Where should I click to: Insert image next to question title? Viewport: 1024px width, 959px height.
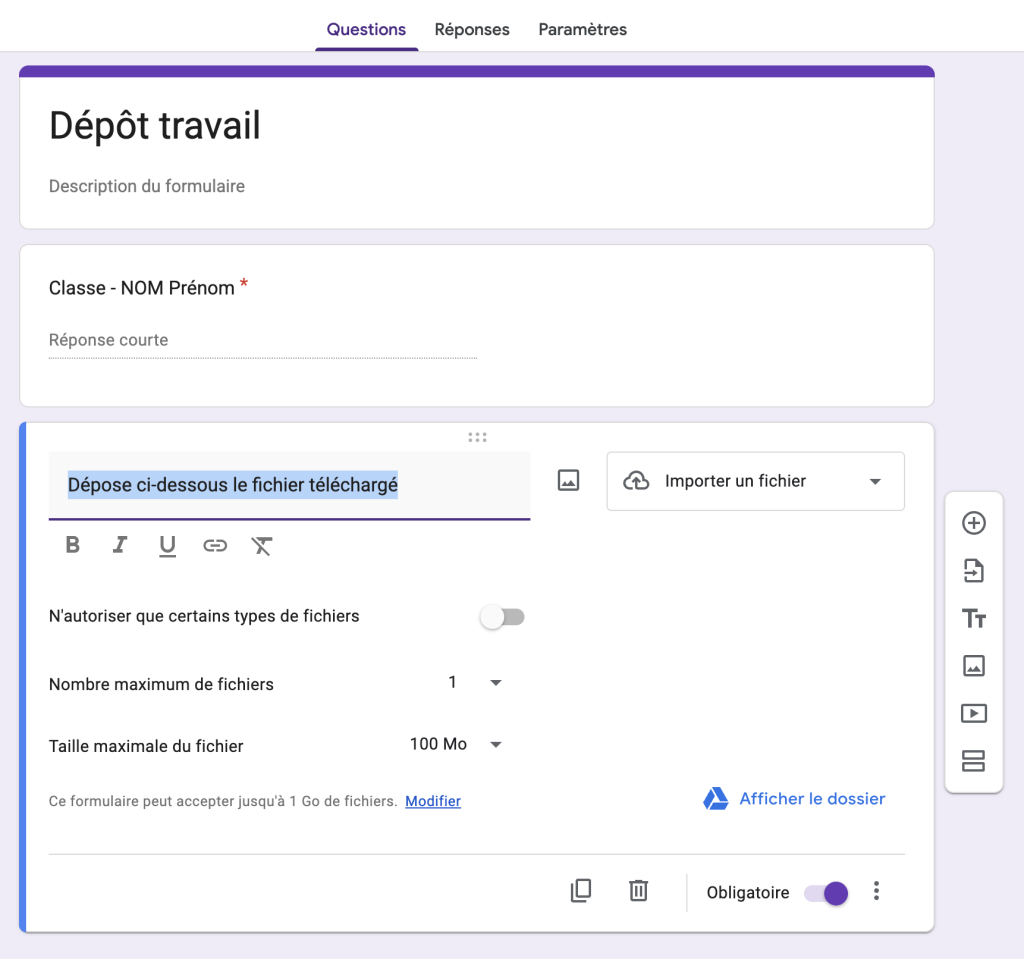click(x=568, y=481)
